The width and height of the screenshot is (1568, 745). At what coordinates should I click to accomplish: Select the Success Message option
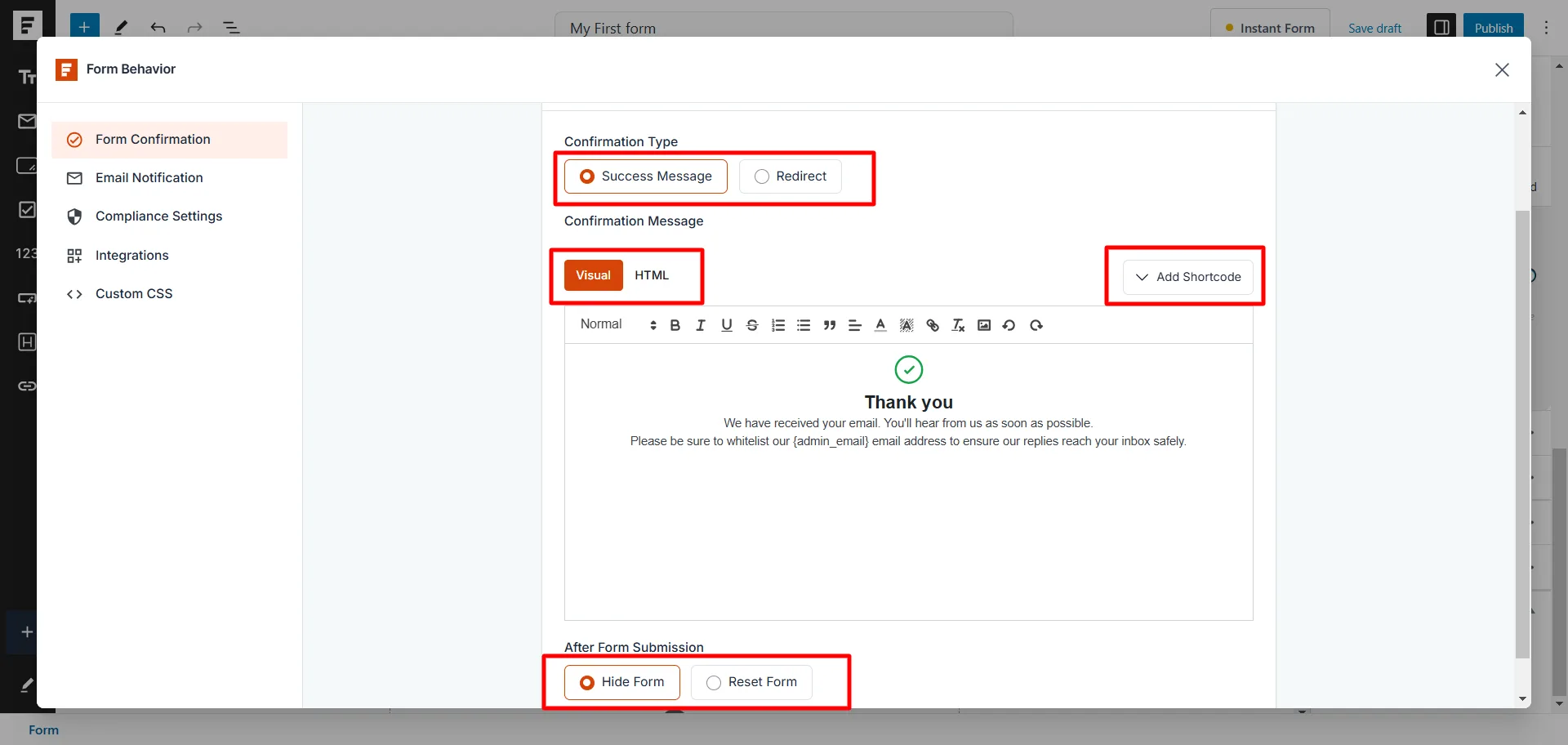tap(645, 176)
